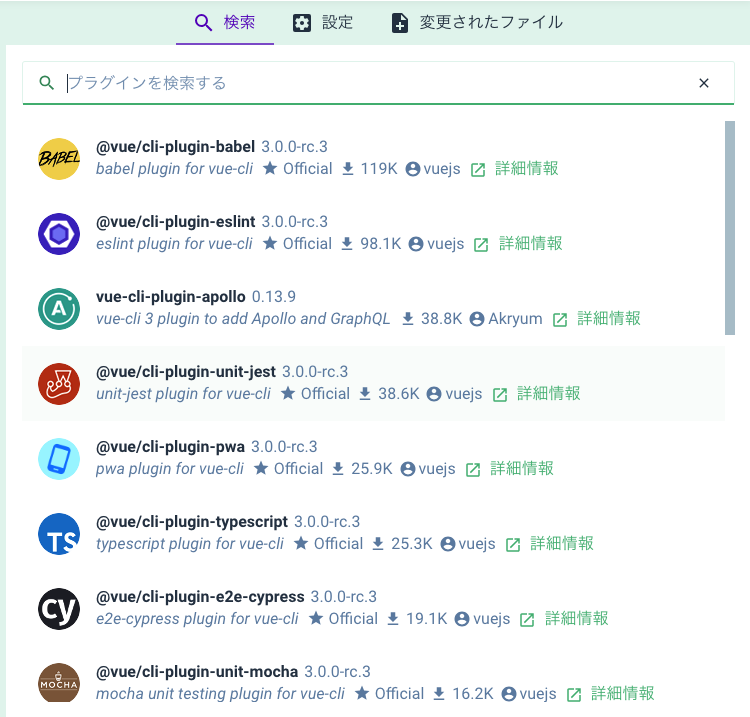The width and height of the screenshot is (750, 717).
Task: Click external link icon in unit-jest row
Action: pos(500,395)
